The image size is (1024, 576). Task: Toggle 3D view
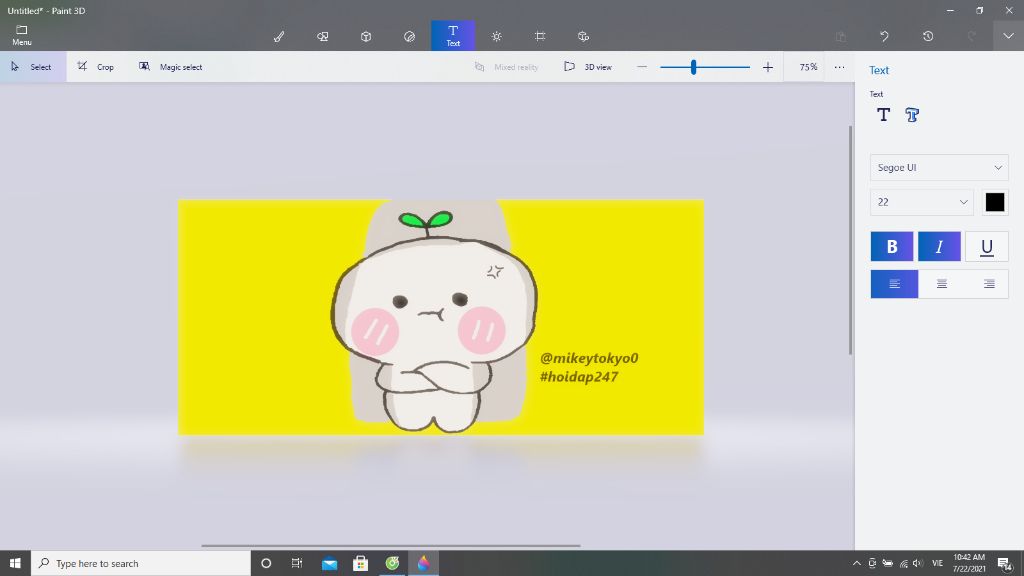pos(588,67)
